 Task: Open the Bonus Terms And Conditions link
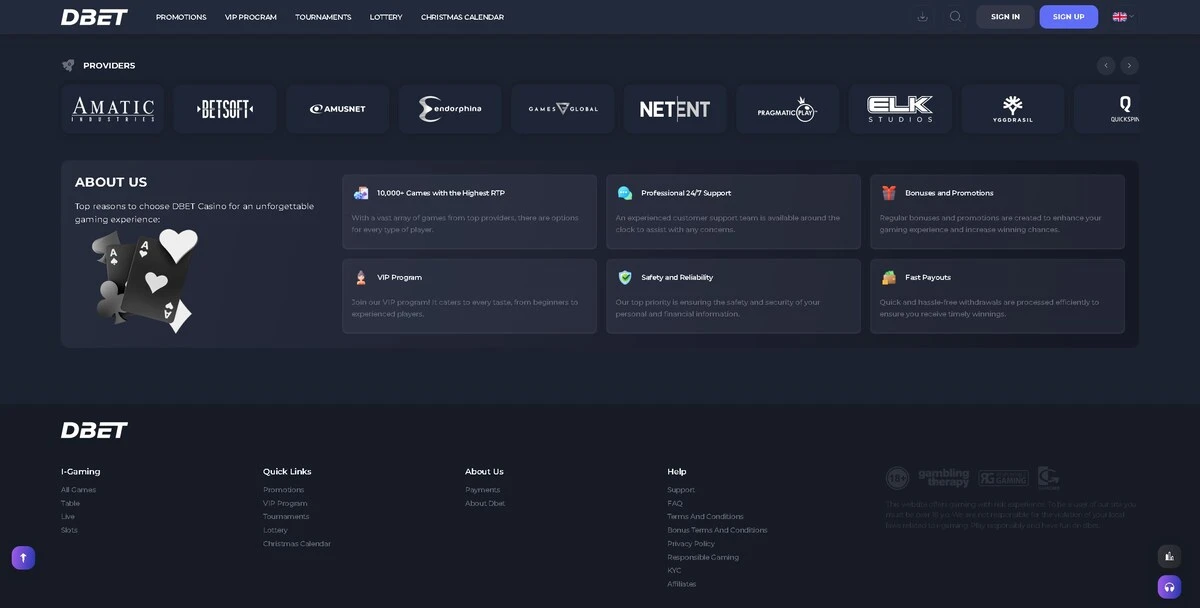pyautogui.click(x=717, y=530)
